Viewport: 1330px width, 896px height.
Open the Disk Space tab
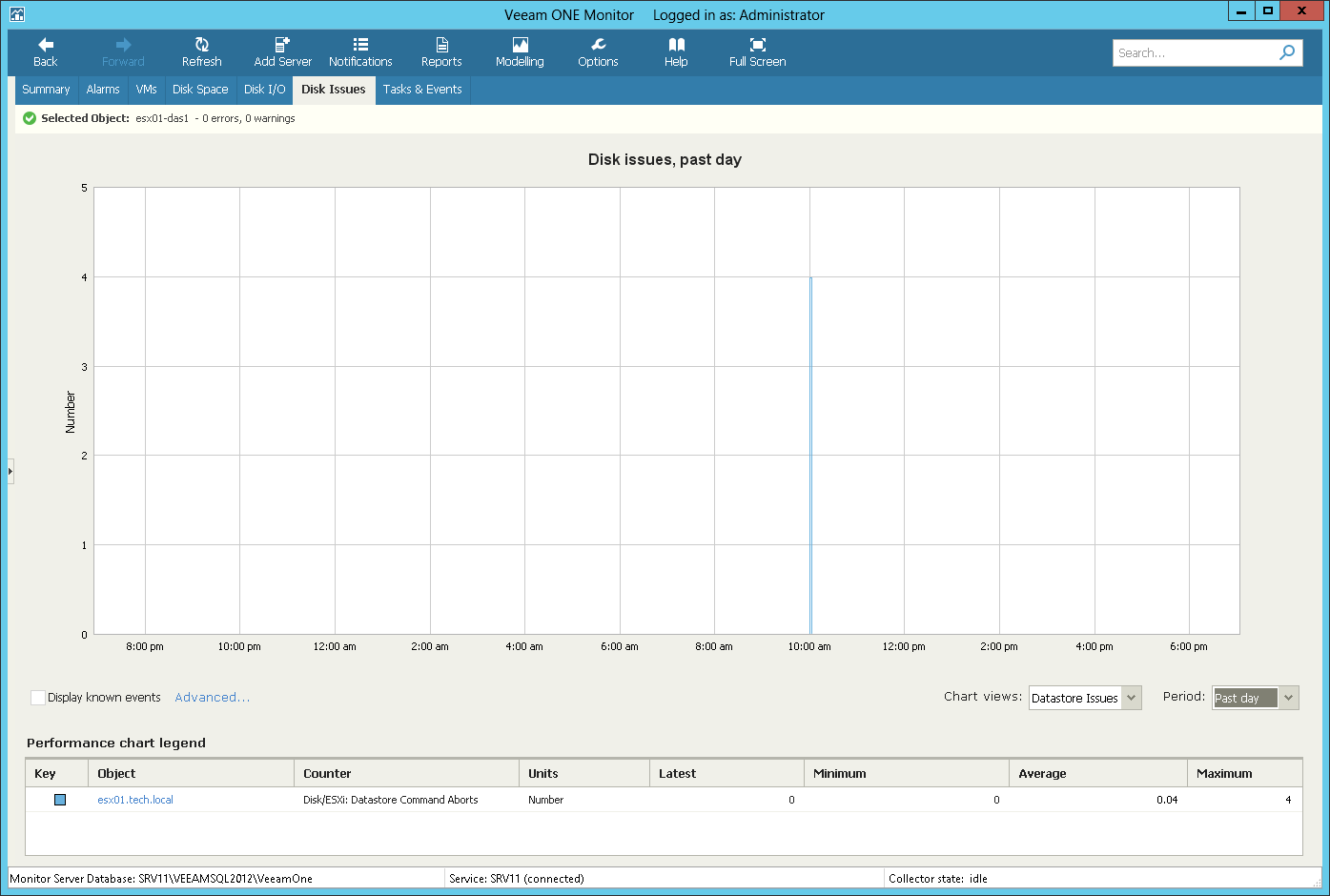pos(200,90)
